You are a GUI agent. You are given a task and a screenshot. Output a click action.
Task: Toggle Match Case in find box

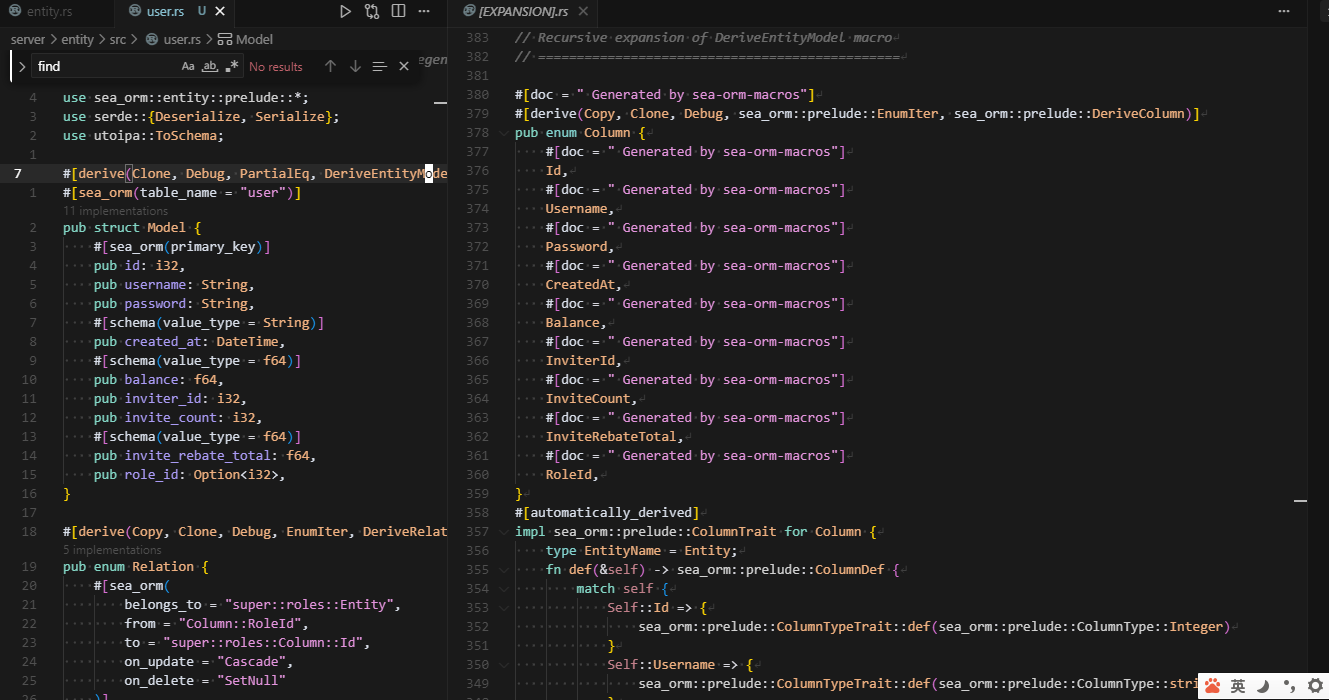tap(188, 66)
